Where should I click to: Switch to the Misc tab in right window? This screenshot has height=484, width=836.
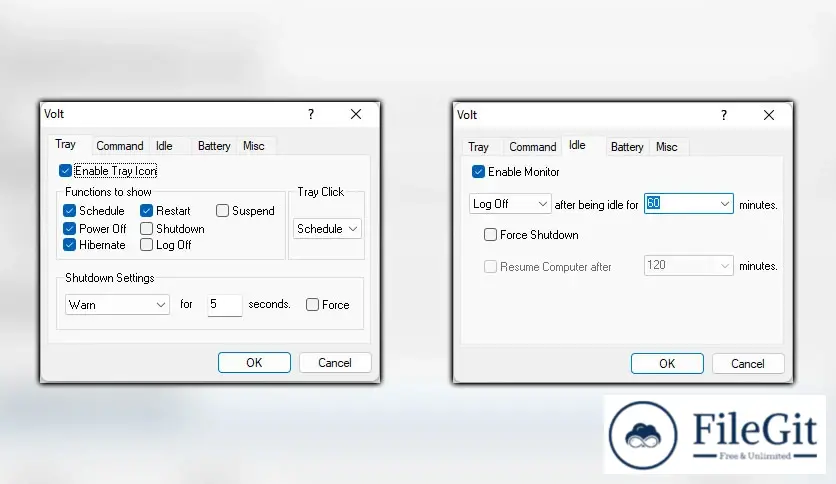(666, 147)
